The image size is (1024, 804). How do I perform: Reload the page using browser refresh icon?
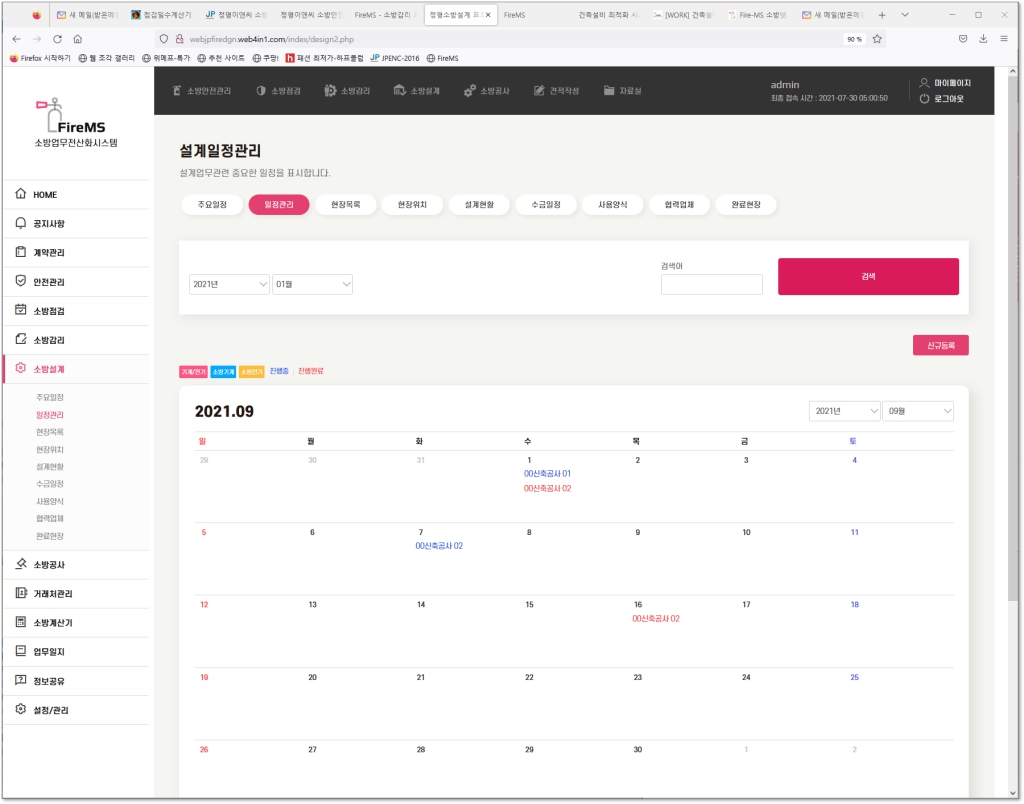57,39
